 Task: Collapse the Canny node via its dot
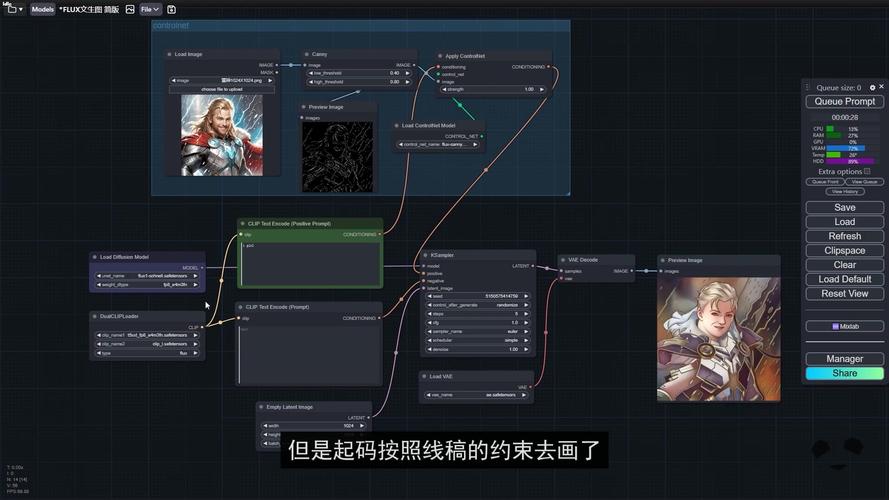coord(306,54)
